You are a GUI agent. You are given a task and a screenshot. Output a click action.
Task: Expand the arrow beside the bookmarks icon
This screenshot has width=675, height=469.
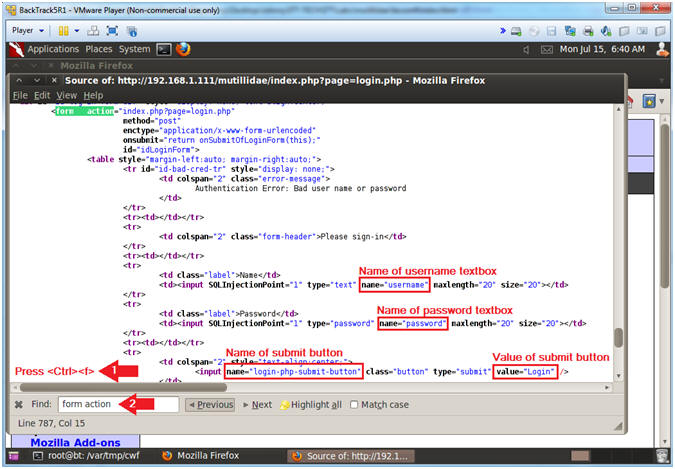pos(662,102)
